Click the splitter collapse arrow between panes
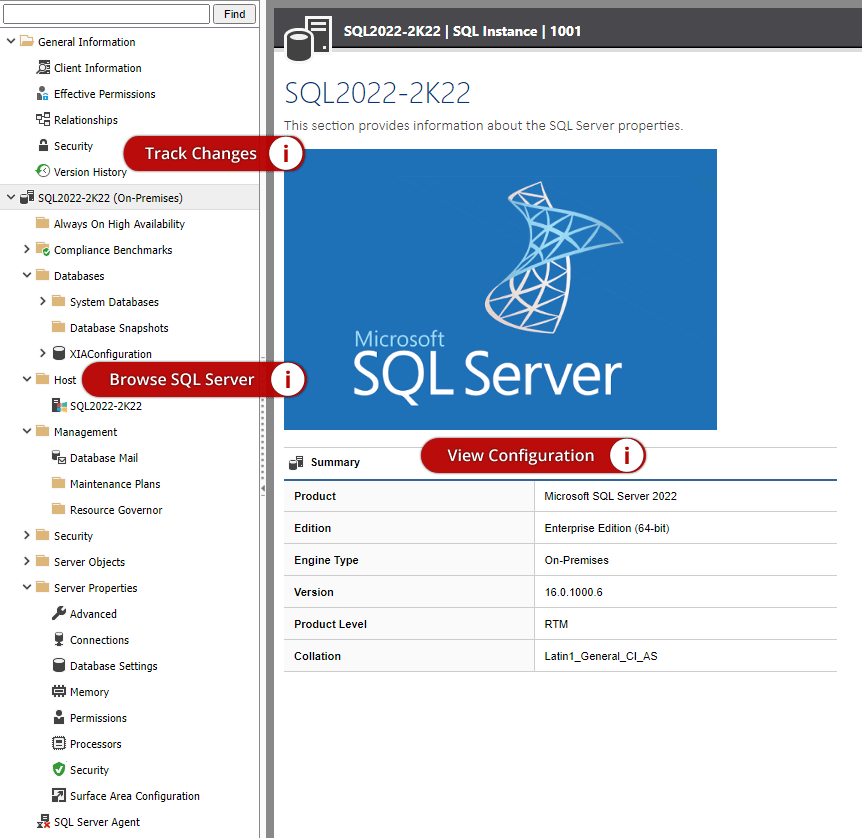The height and width of the screenshot is (838, 862). tap(263, 488)
